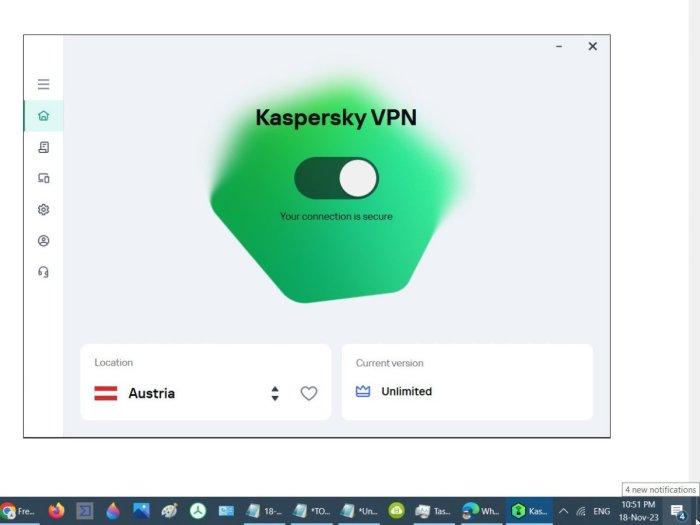This screenshot has width=700, height=525.
Task: Open Firefox from the taskbar
Action: tap(56, 511)
